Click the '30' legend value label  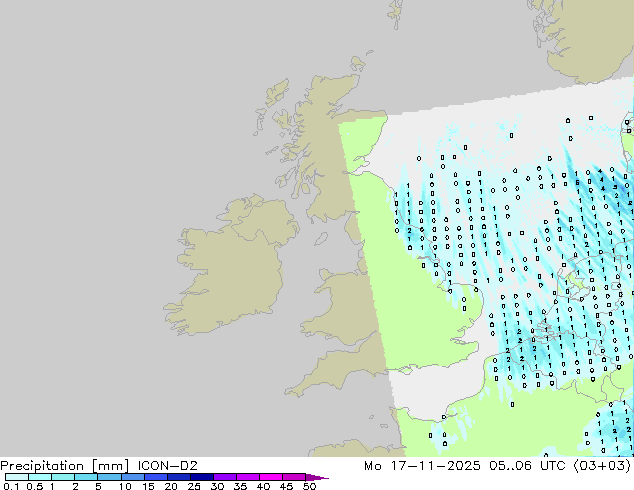coord(217,486)
